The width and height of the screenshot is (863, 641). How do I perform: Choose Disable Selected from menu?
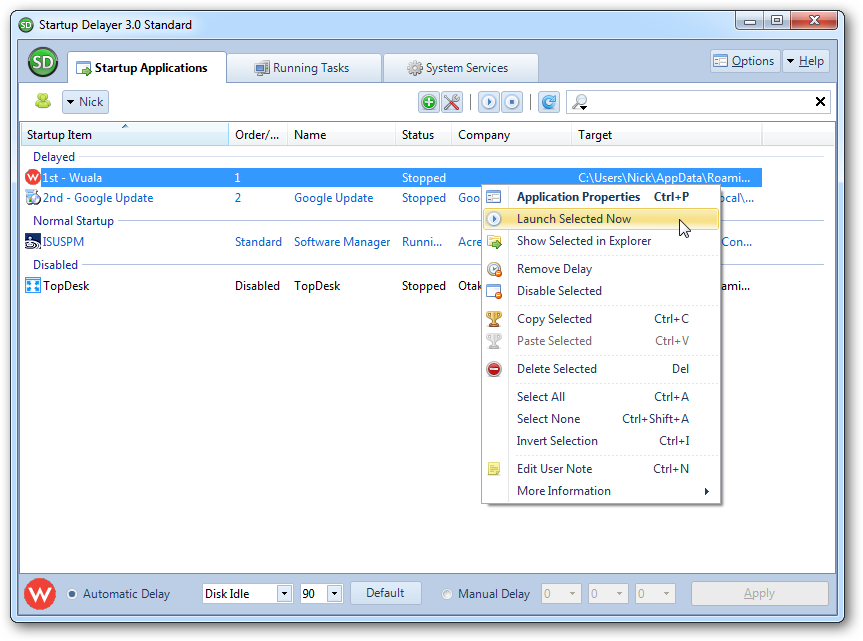[601, 291]
